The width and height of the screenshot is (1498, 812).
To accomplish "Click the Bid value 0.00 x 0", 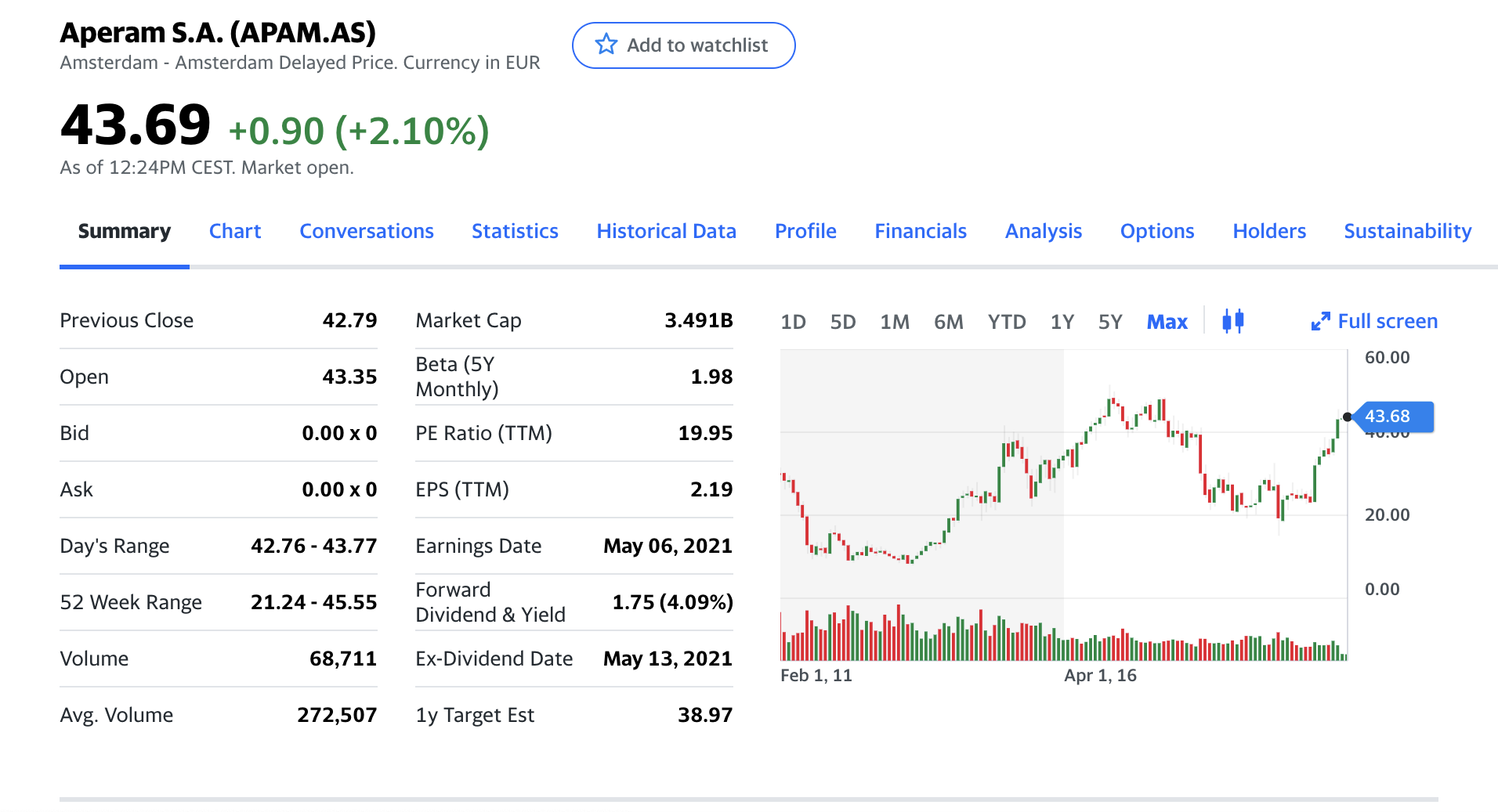I will coord(339,433).
